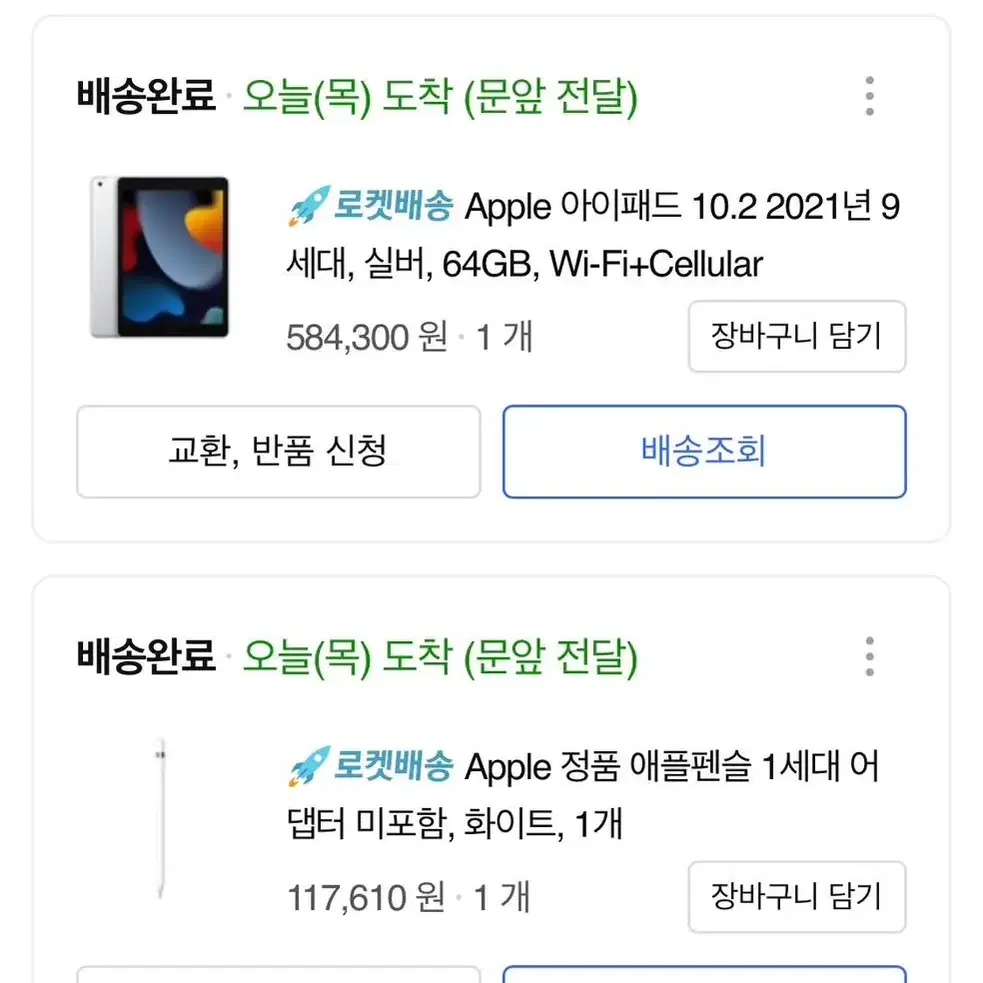Screen dimensions: 983x983
Task: Request exchange or return via 교환, 반품 신청
Action: click(x=278, y=451)
